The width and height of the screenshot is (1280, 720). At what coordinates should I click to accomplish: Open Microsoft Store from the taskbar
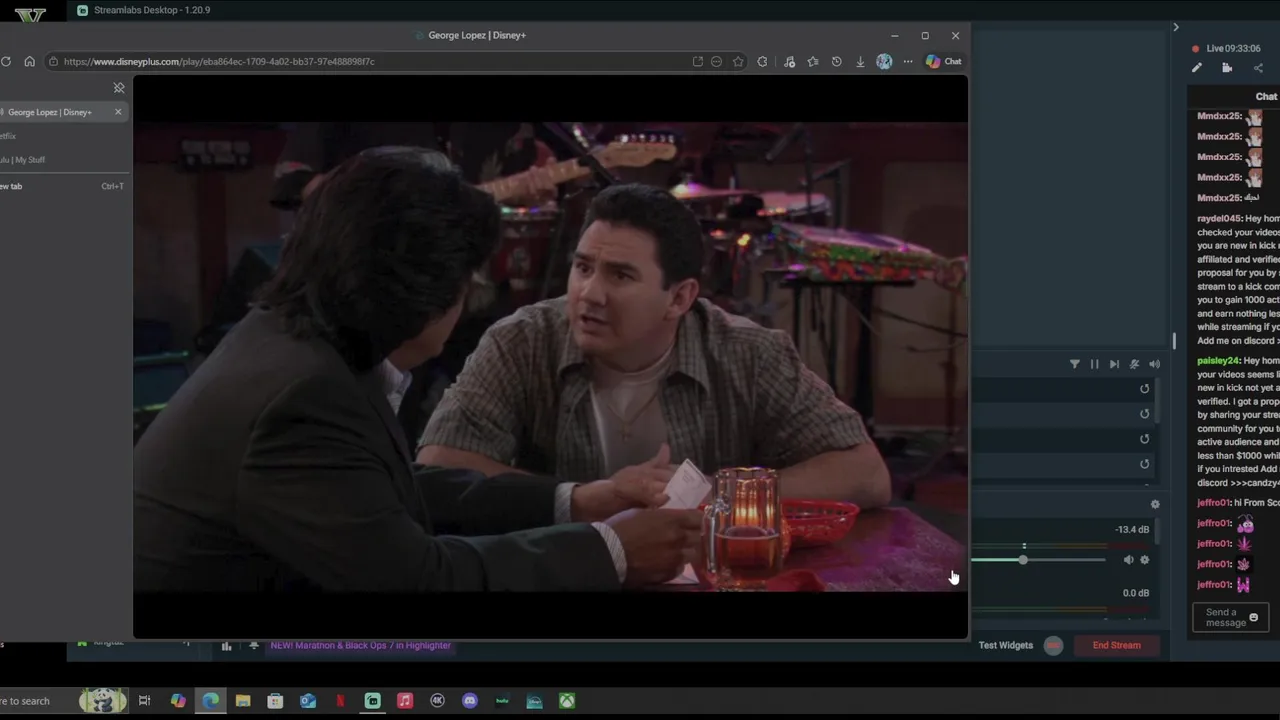[275, 701]
